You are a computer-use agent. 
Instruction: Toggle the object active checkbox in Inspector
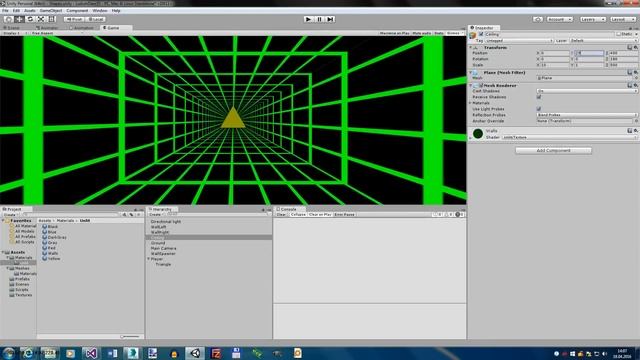point(481,34)
